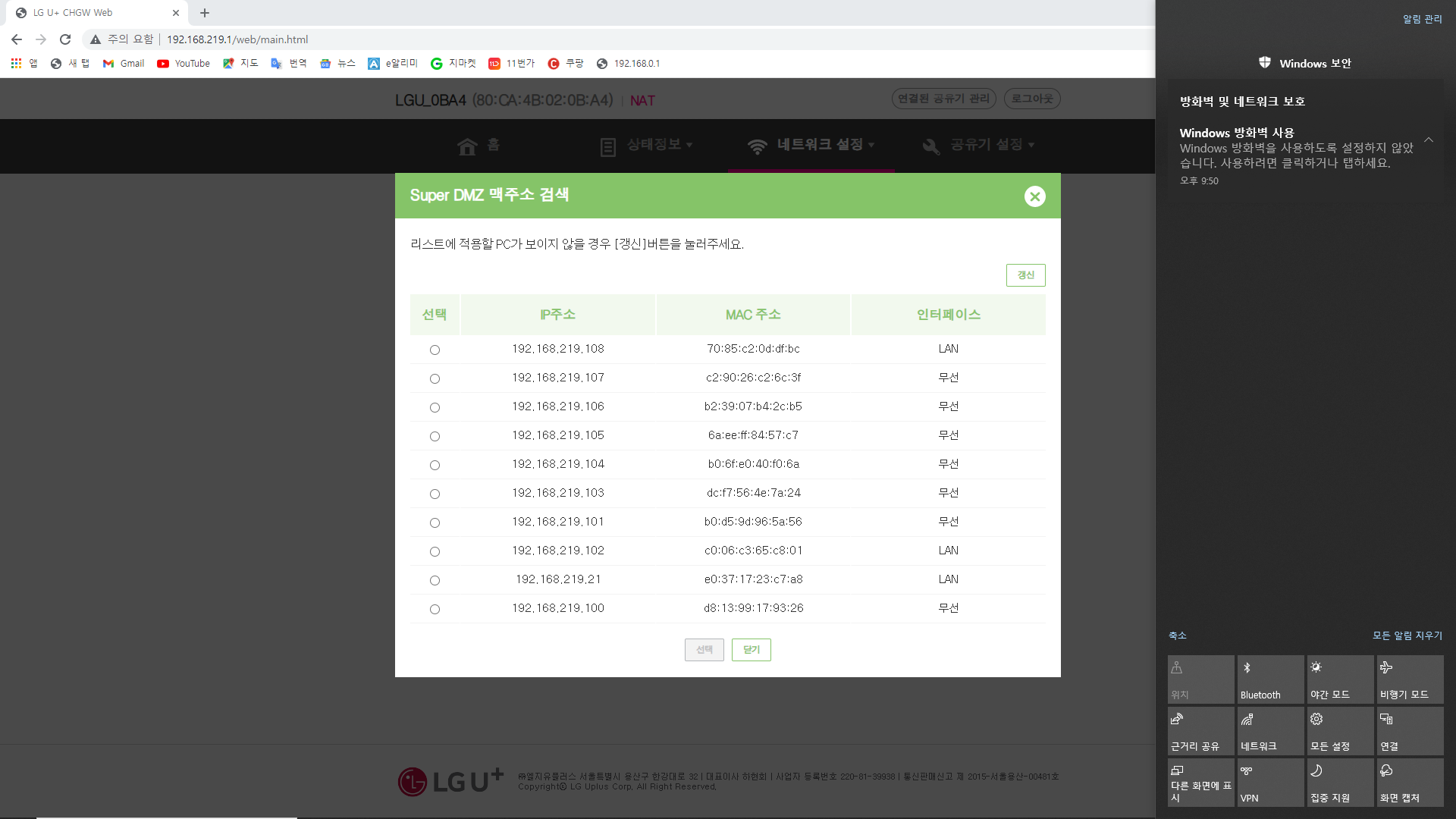Screen dimensions: 1456x819
Task: Collapse the Windows 방화벽 notification chevron
Action: (x=1429, y=140)
